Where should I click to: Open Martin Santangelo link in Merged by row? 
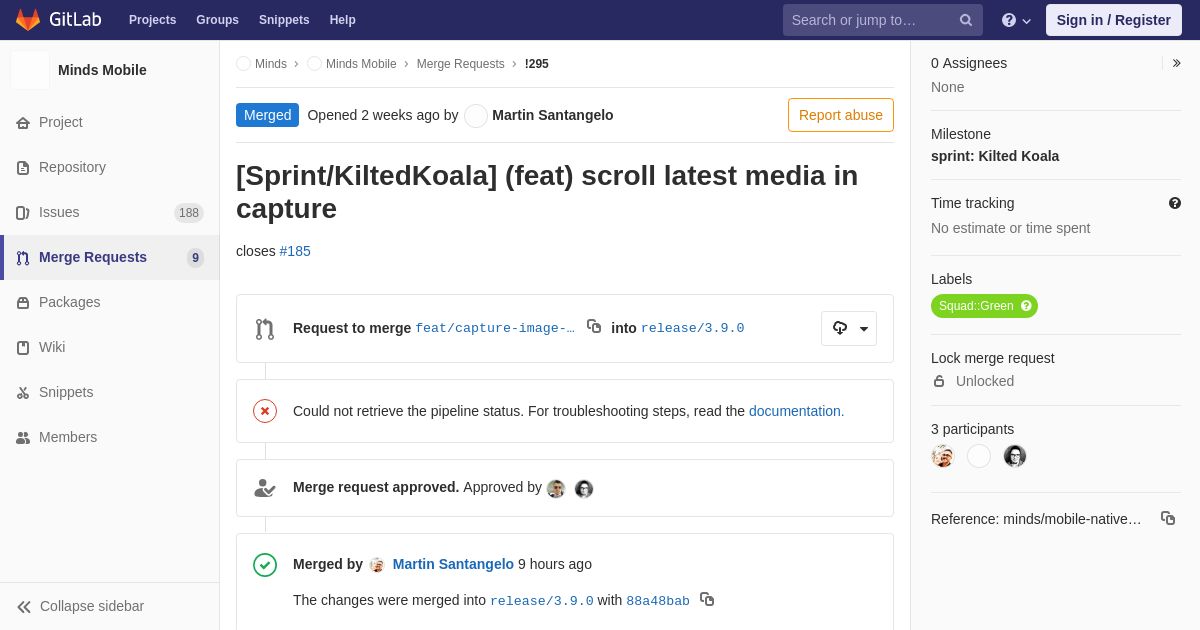pos(453,564)
